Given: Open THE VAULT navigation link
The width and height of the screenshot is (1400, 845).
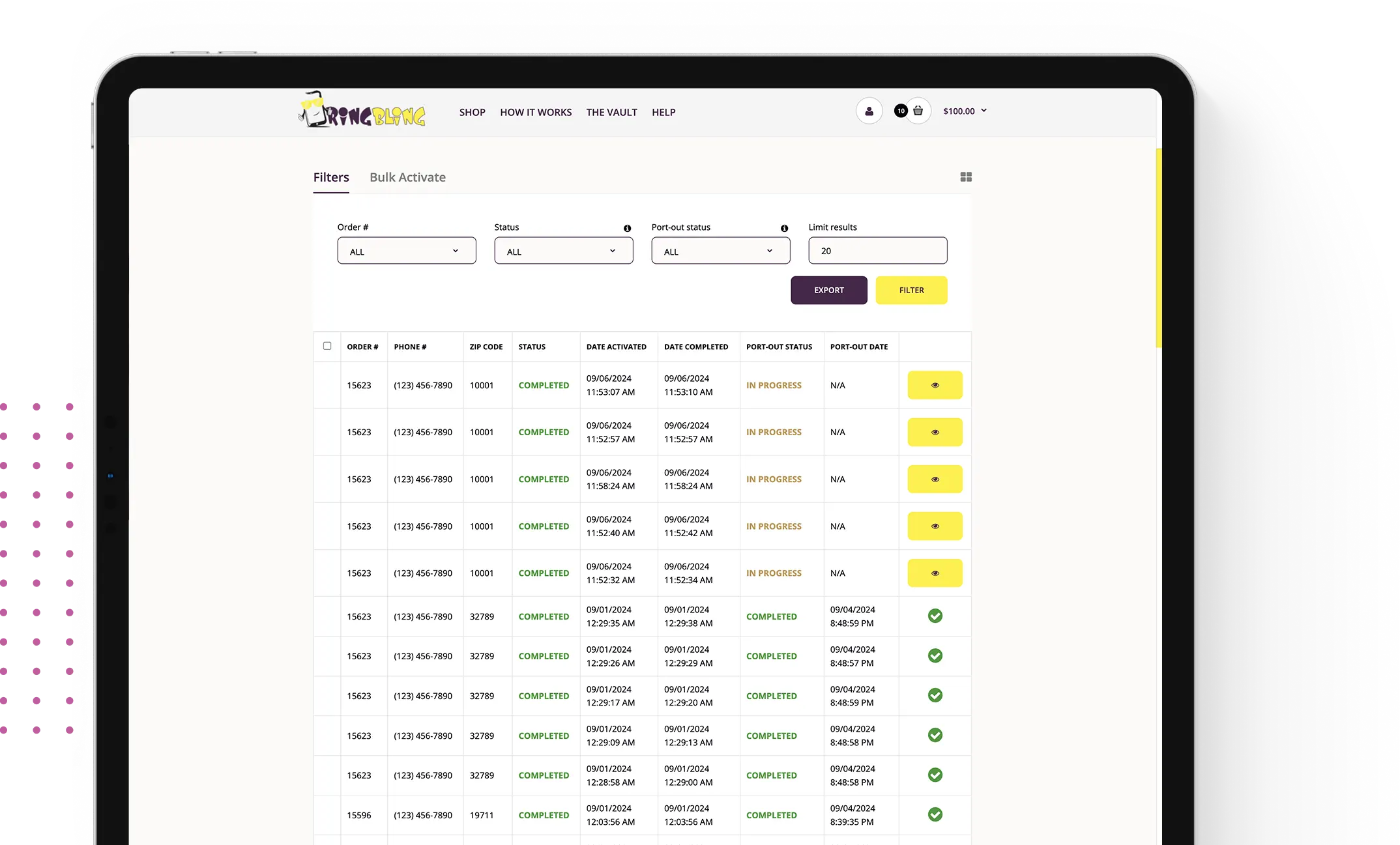Looking at the screenshot, I should tap(612, 112).
